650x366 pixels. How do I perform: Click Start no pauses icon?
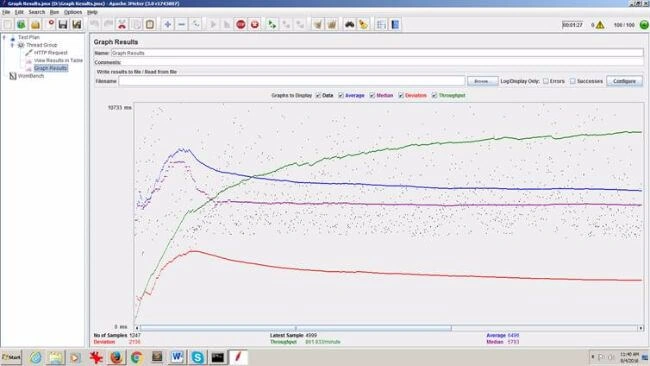tap(227, 24)
